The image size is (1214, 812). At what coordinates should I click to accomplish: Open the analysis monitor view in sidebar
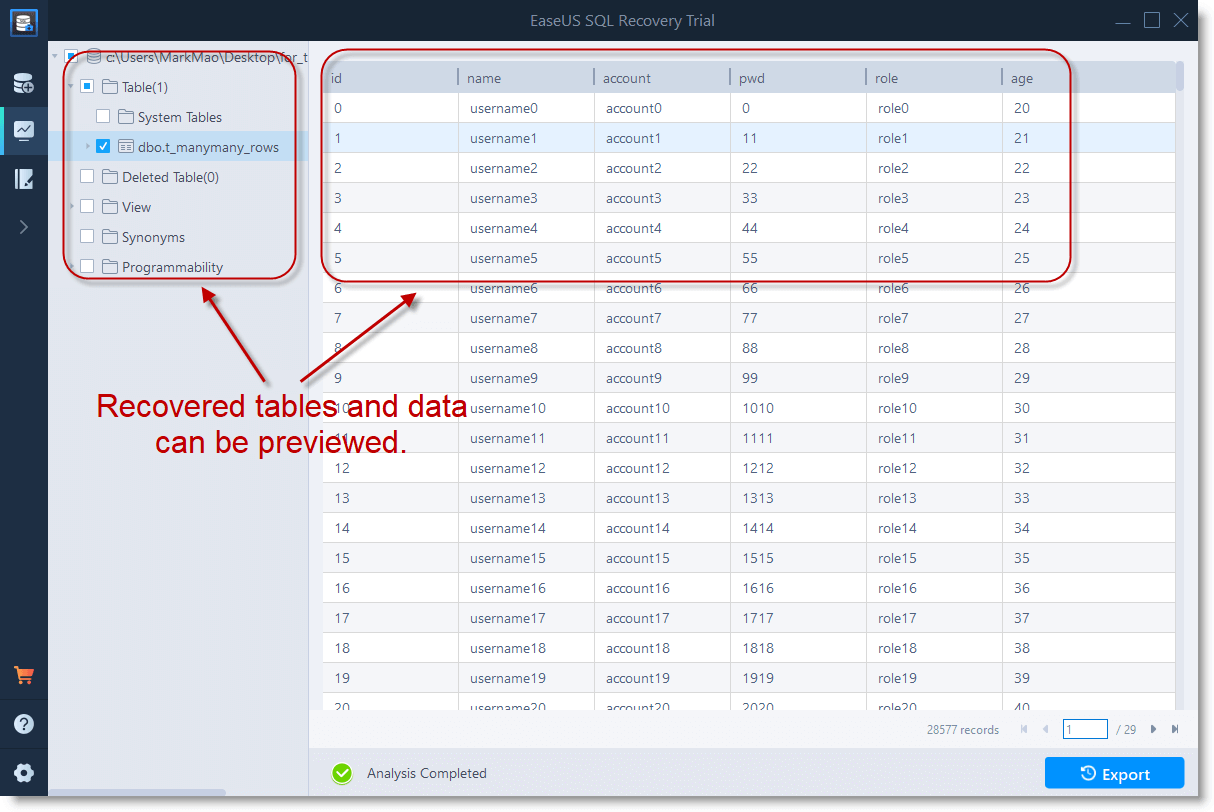click(x=24, y=131)
